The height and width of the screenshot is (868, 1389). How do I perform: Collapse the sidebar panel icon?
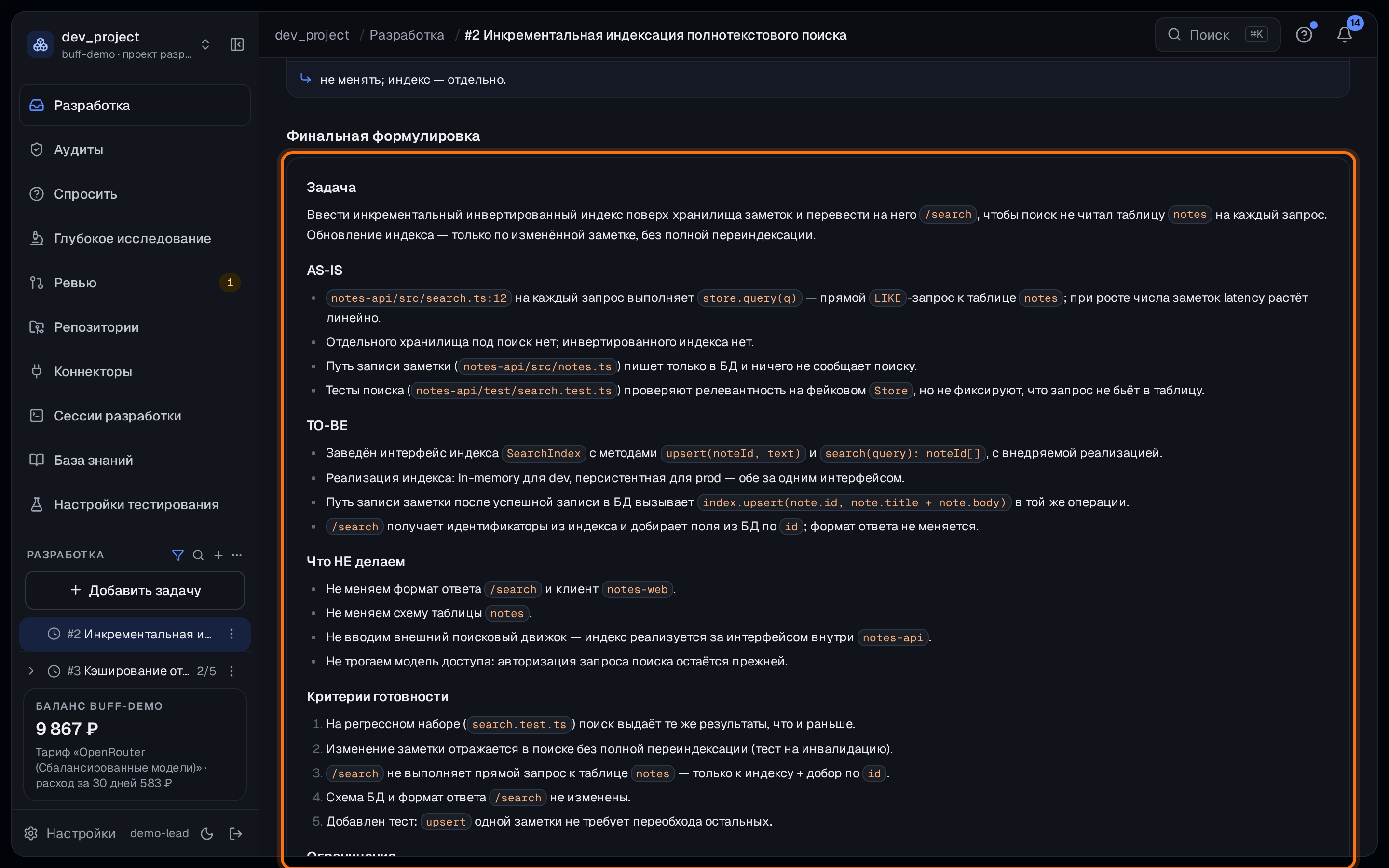237,44
